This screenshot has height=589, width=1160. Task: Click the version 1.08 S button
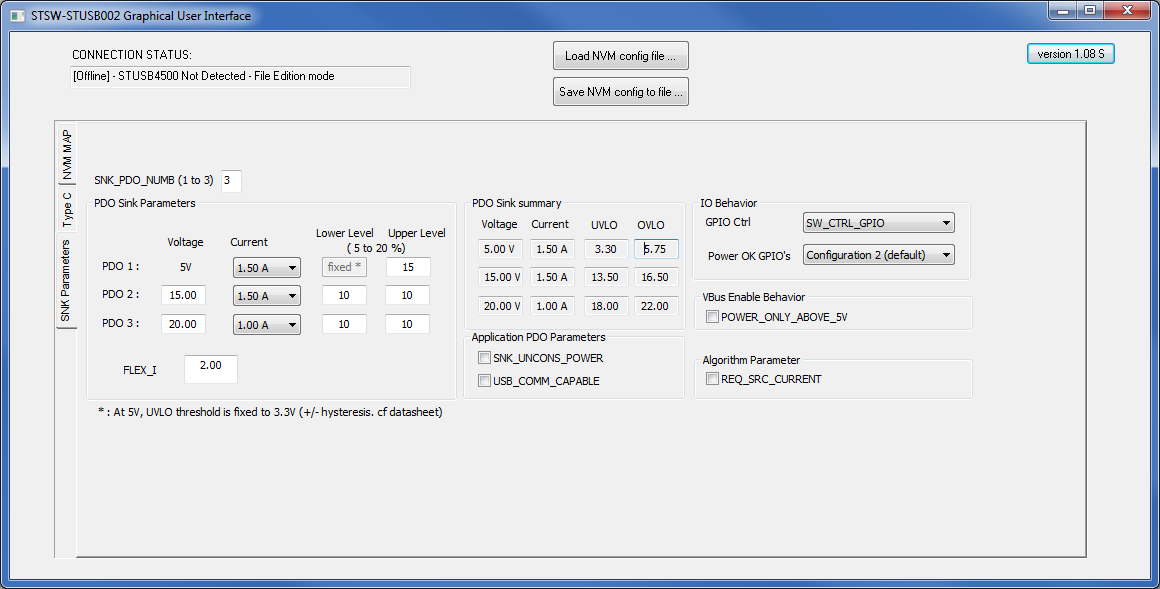[x=1070, y=54]
